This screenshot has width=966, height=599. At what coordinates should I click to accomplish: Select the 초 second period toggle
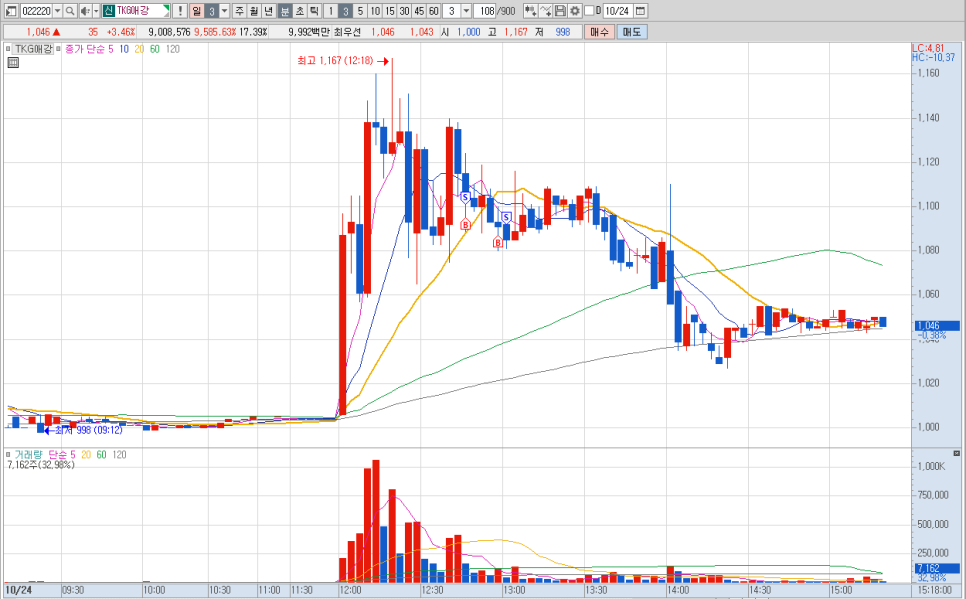(299, 11)
